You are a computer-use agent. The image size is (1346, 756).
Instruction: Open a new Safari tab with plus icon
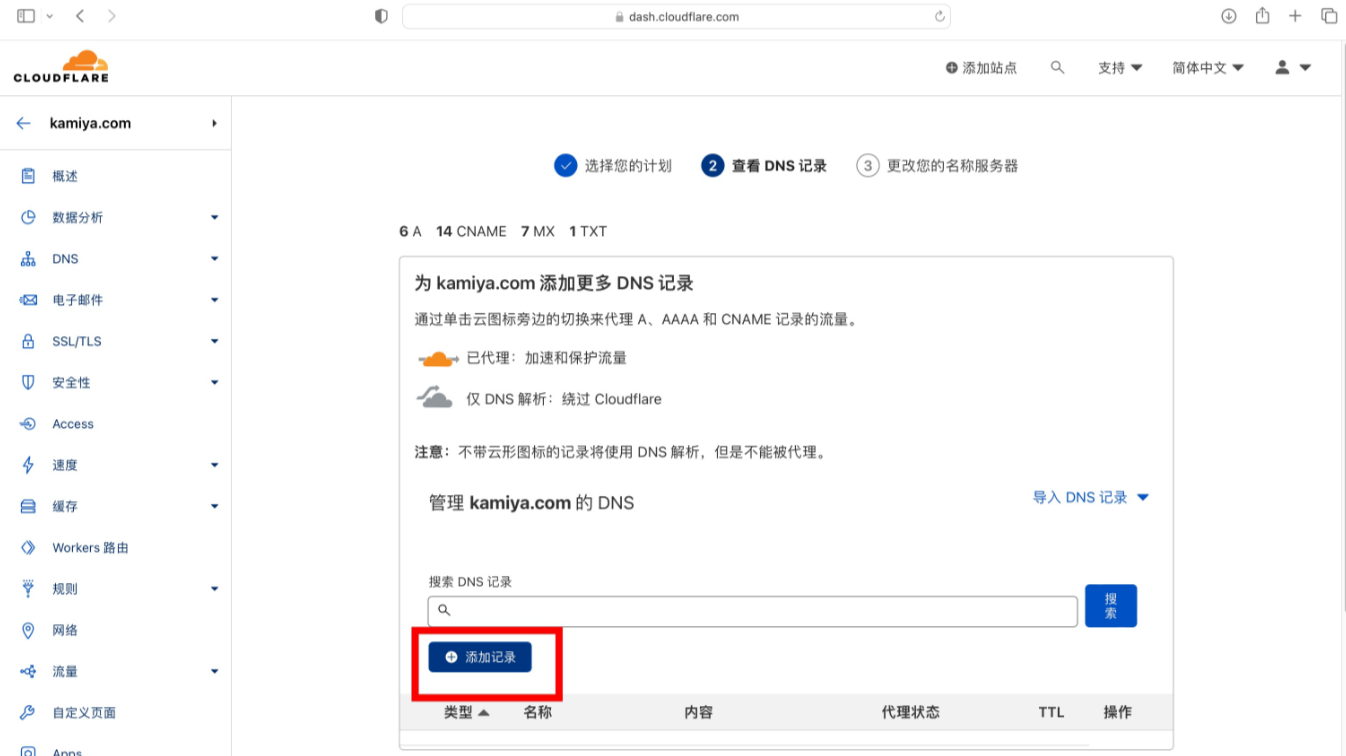[x=1295, y=16]
